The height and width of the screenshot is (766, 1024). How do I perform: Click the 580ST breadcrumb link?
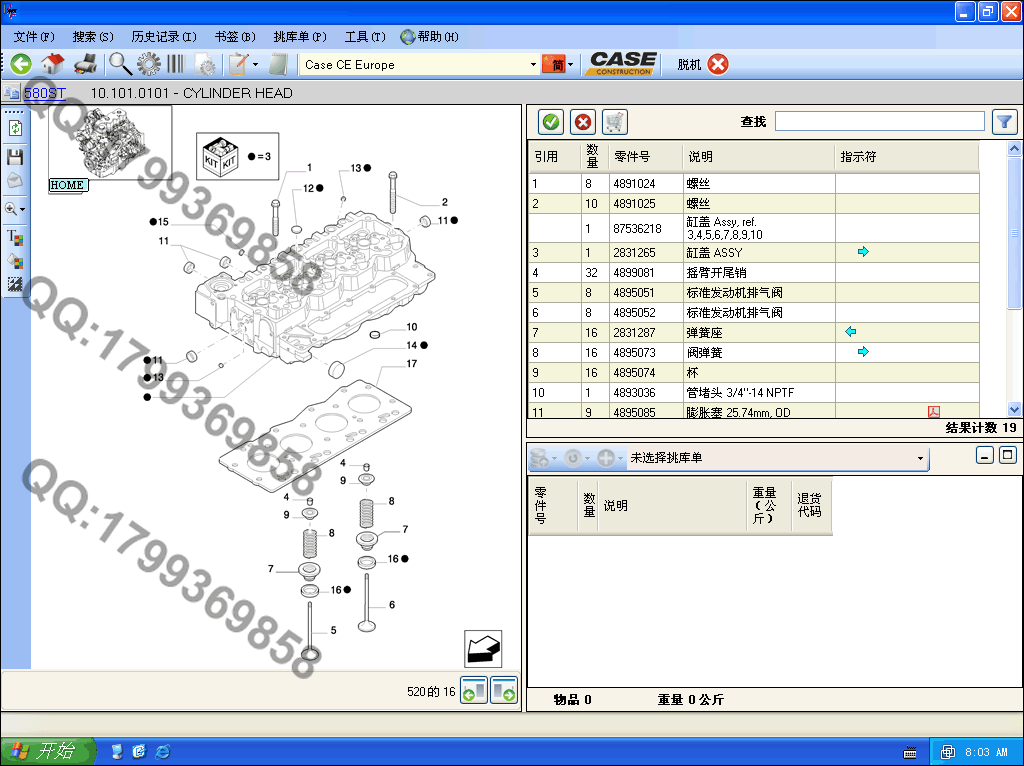pos(45,93)
